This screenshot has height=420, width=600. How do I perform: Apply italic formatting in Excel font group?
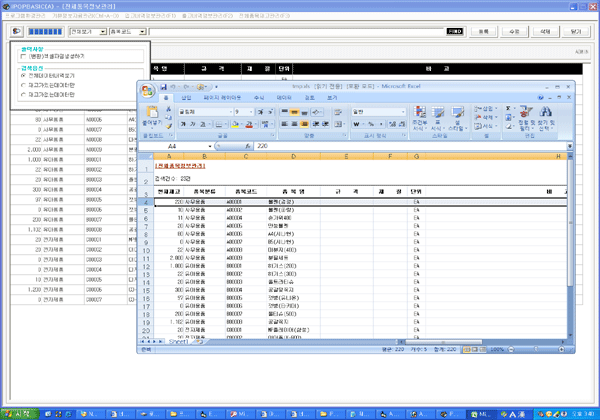tap(193, 124)
